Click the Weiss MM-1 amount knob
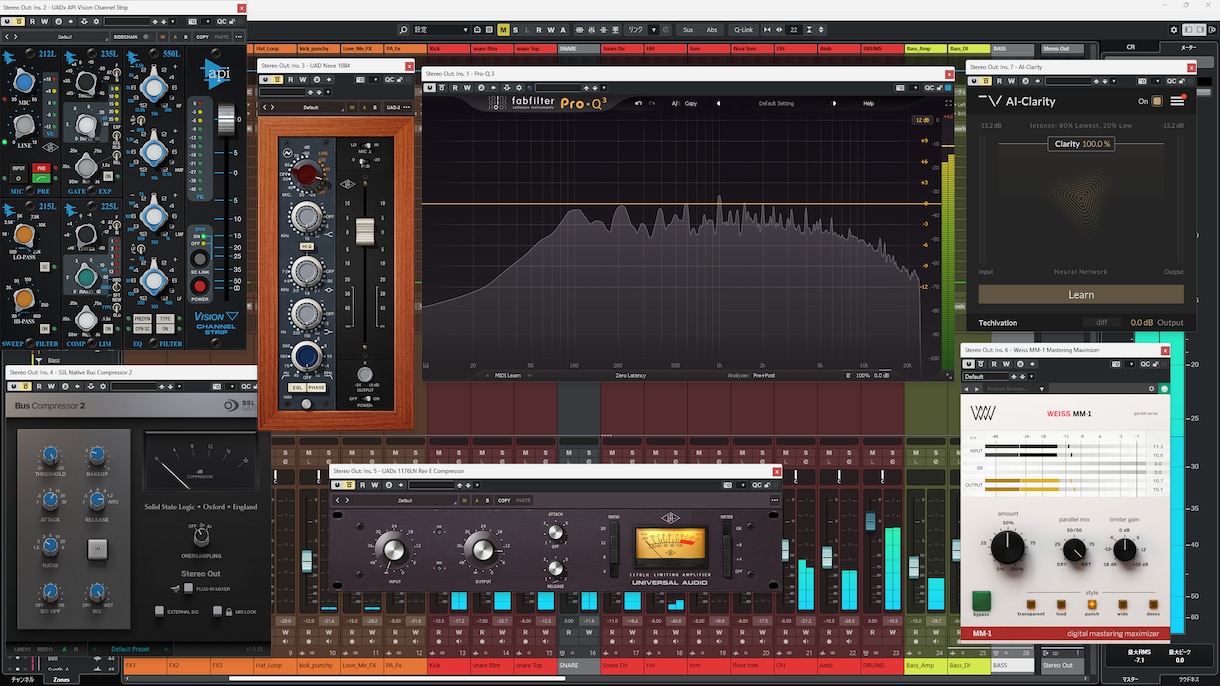The width and height of the screenshot is (1220, 686). (x=1008, y=548)
